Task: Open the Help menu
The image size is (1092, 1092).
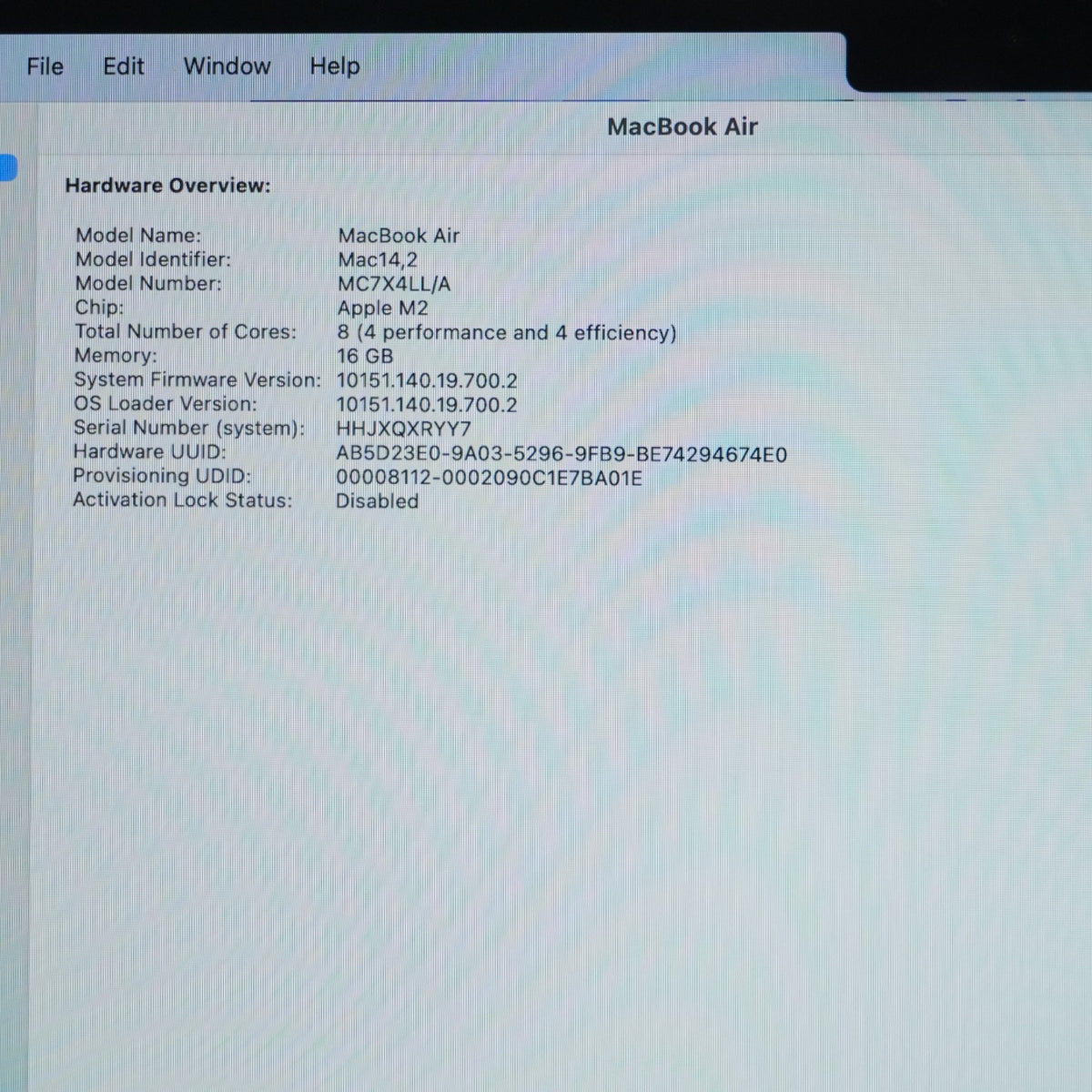Action: 334,66
